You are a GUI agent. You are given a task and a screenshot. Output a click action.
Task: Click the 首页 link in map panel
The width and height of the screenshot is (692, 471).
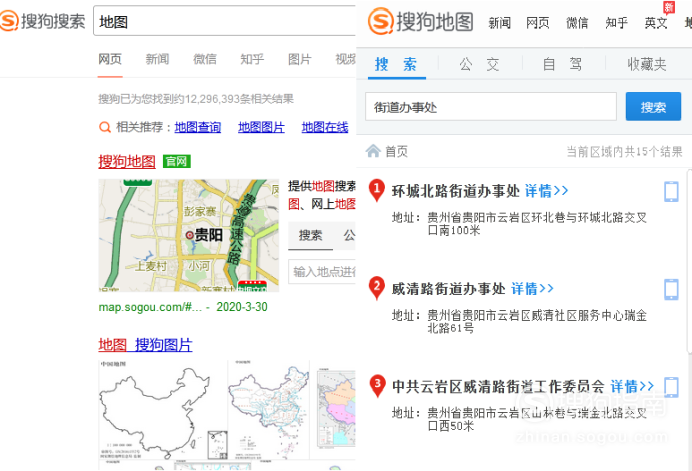click(396, 151)
